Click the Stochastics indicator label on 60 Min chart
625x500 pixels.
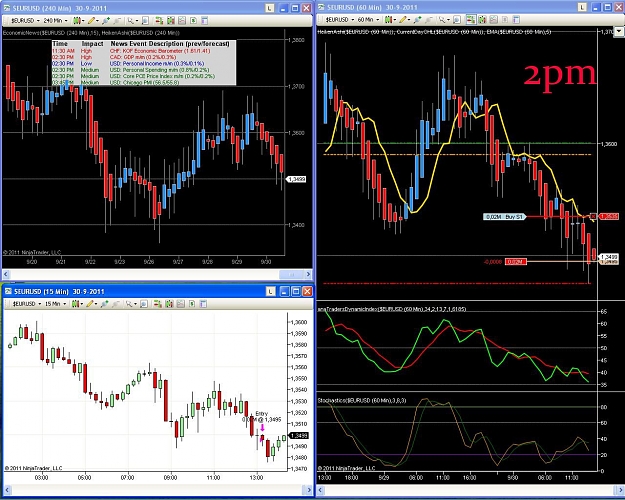[362, 400]
